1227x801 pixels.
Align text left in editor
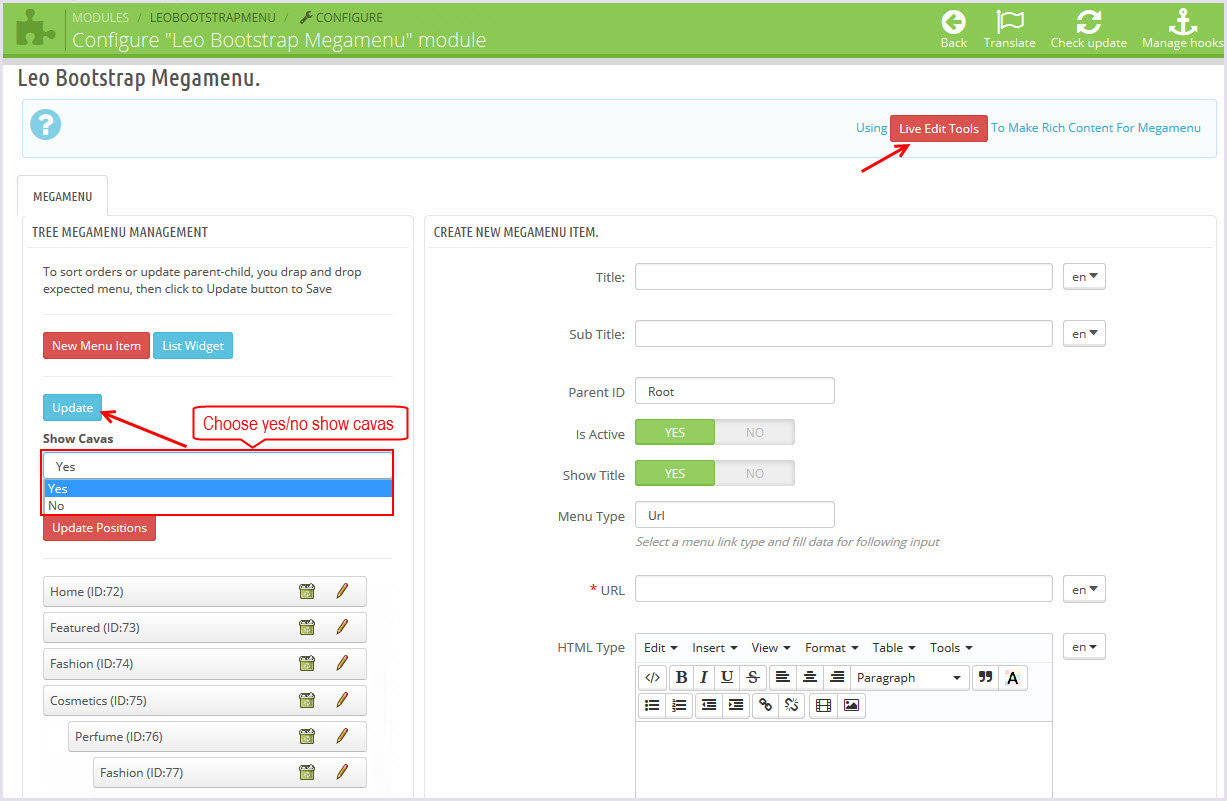click(783, 677)
